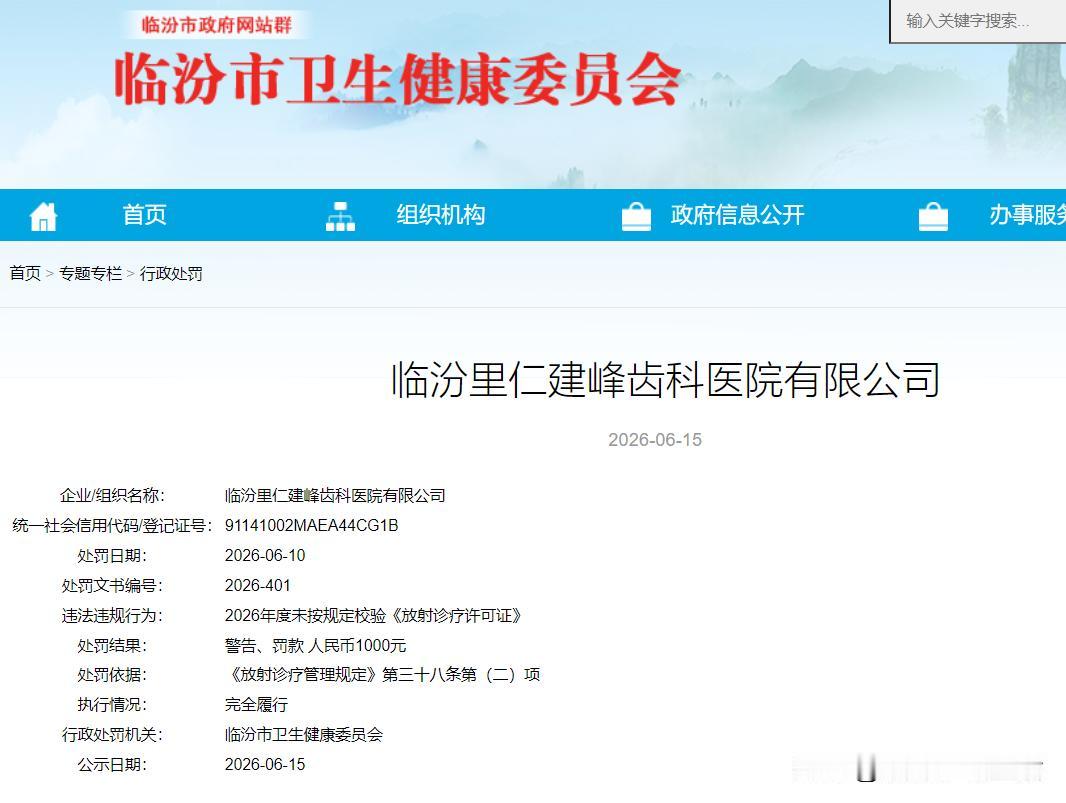Go to 首页 in the breadcrumb
The image size is (1066, 803).
25,273
